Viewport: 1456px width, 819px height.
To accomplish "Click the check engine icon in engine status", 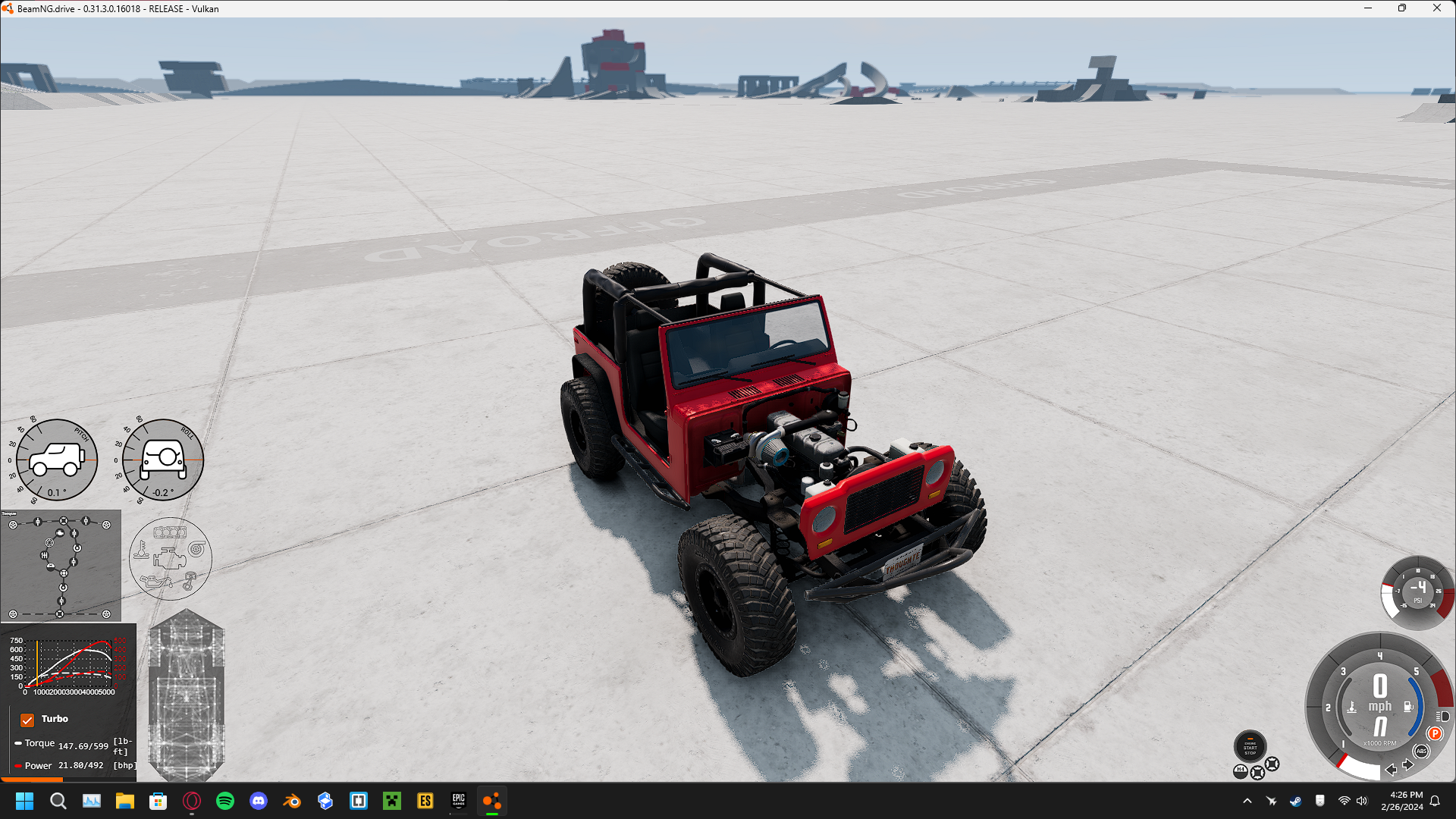I will [x=169, y=559].
